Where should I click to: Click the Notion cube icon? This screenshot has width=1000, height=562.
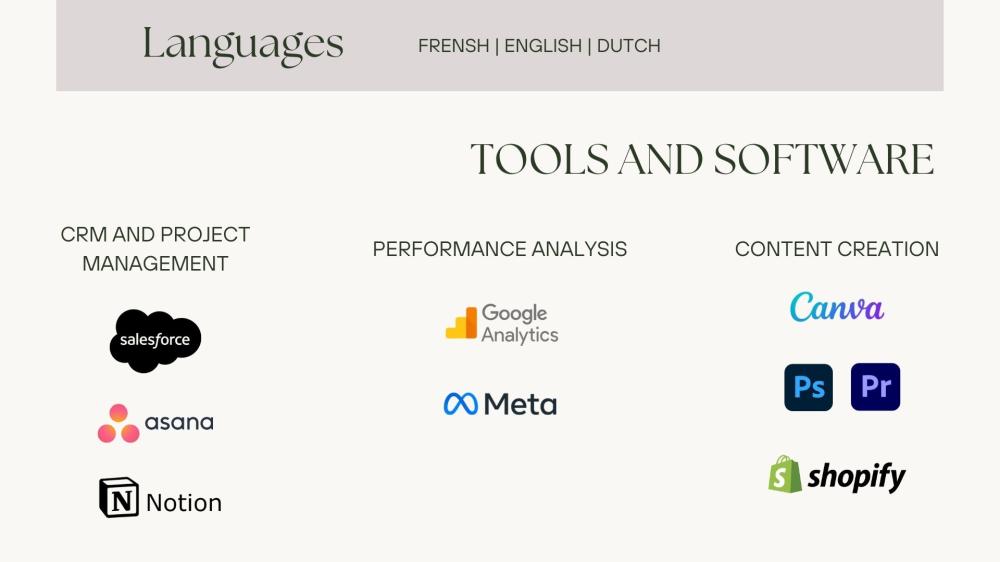(x=119, y=498)
